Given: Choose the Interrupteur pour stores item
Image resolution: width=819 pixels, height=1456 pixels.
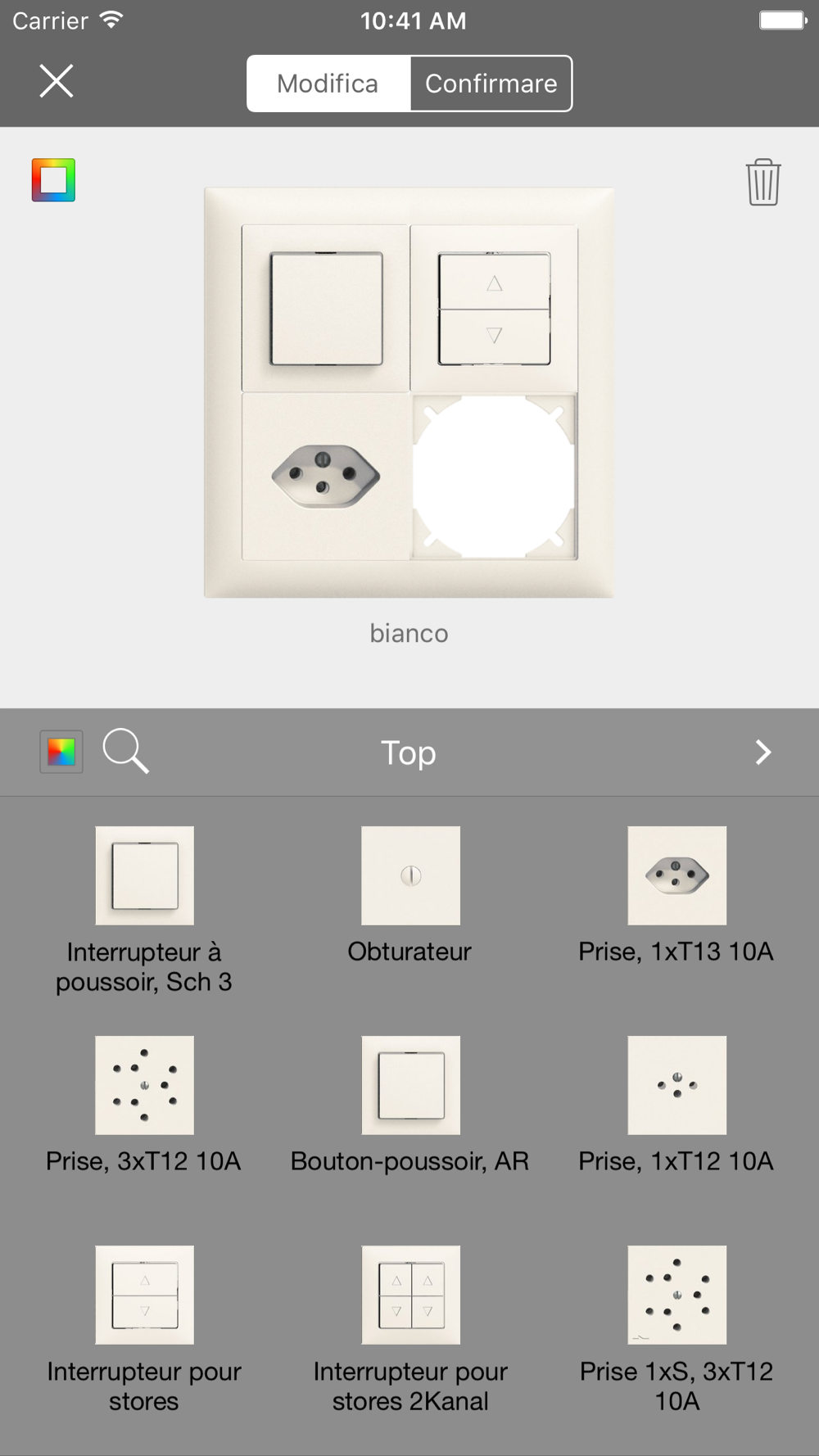Looking at the screenshot, I should click(x=144, y=1295).
